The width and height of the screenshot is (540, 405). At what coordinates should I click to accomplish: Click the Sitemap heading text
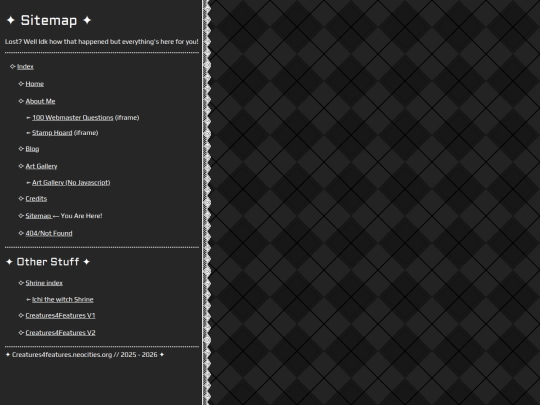49,20
